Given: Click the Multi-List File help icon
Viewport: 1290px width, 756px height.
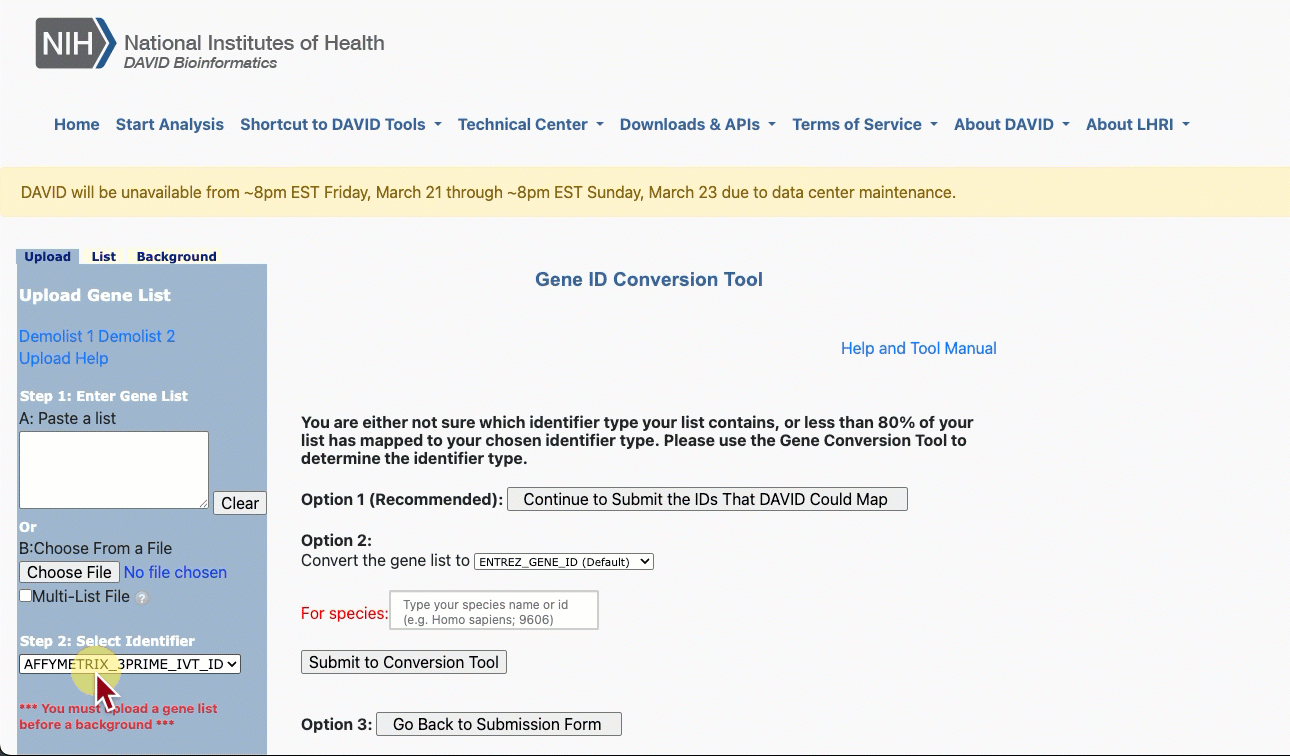Looking at the screenshot, I should 142,598.
